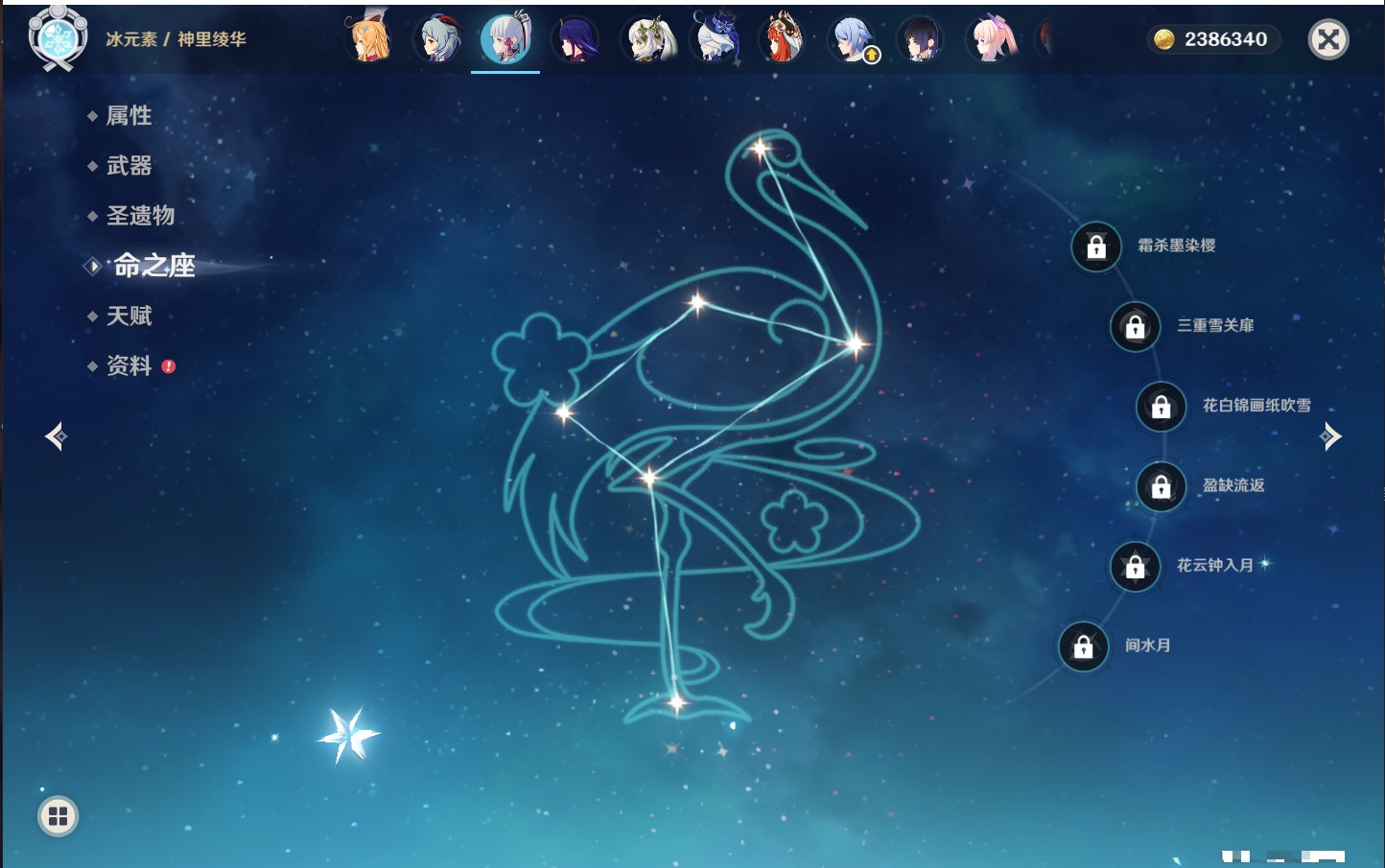Open locked constellation 盈缺流返
This screenshot has width=1385, height=868.
point(1162,486)
